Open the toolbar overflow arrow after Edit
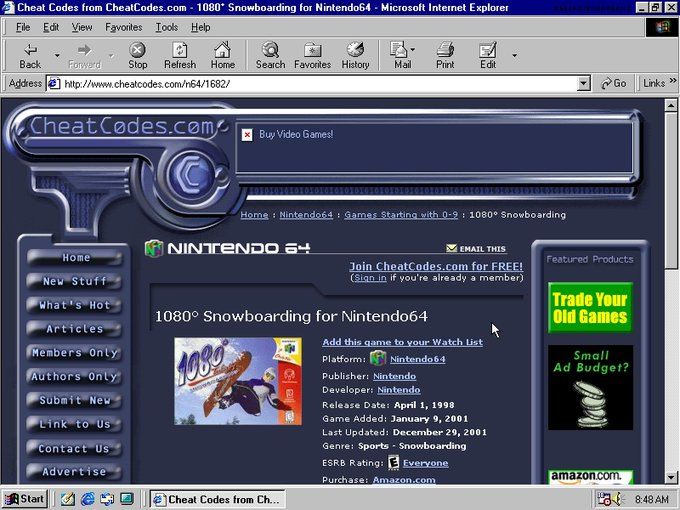The height and width of the screenshot is (510, 680). click(514, 56)
